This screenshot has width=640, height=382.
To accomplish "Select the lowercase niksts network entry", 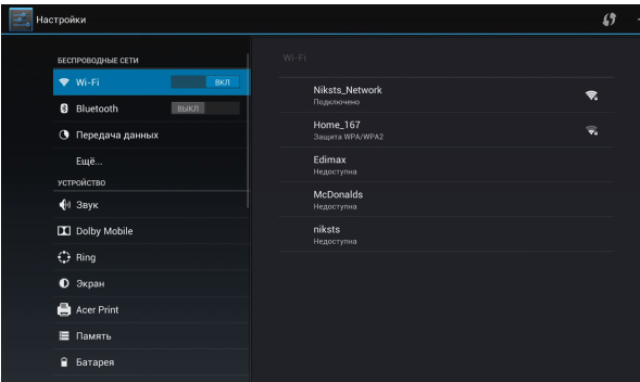I will pyautogui.click(x=447, y=234).
